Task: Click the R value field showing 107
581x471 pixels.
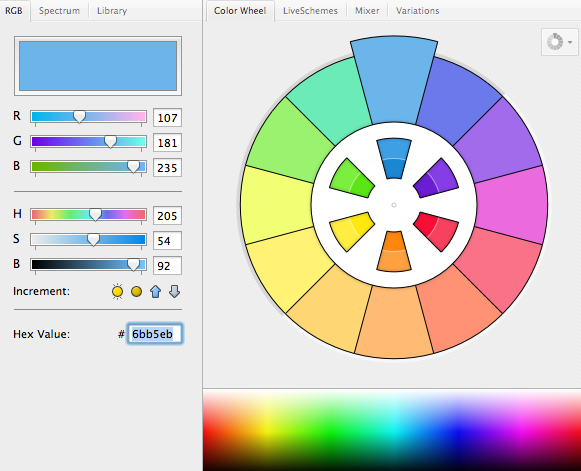Action: 167,118
